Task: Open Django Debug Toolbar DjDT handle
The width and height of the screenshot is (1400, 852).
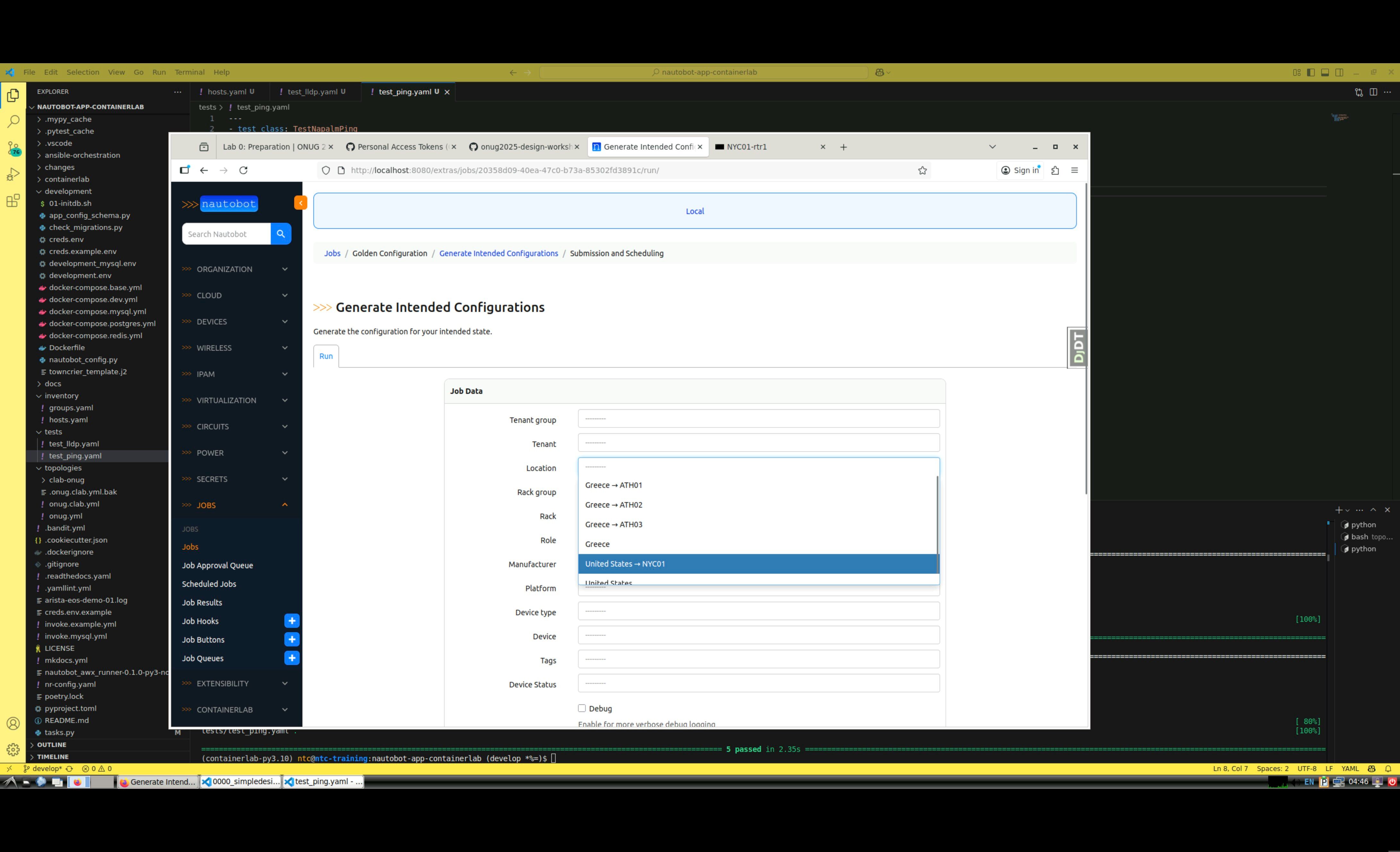Action: [1077, 348]
